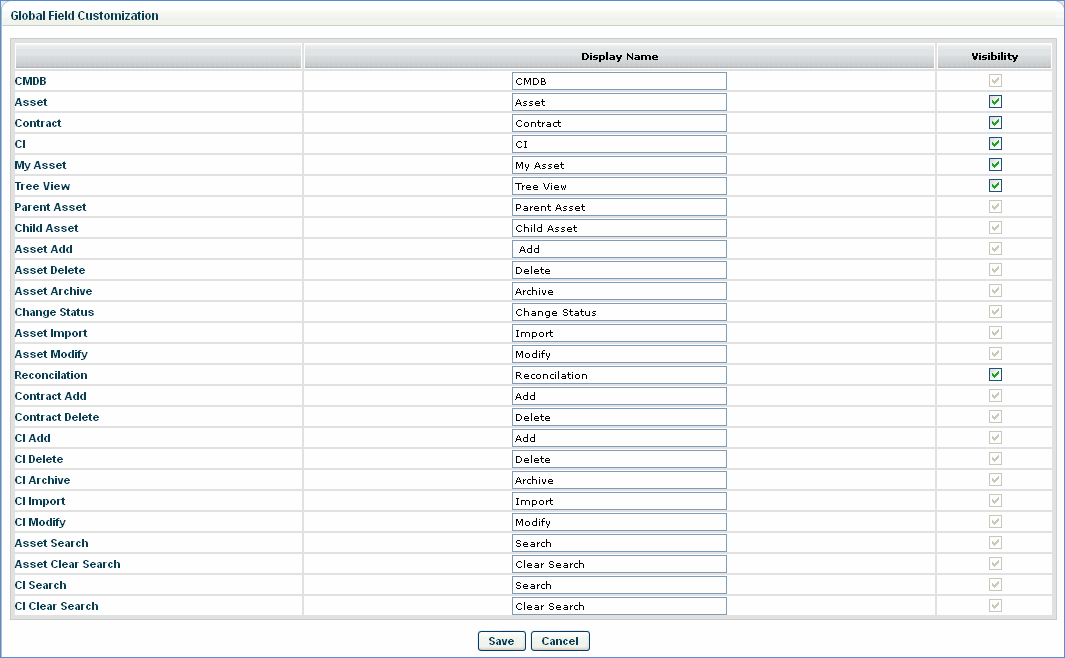The image size is (1065, 658).
Task: Click the Archive display name for Asset Archive
Action: 618,290
